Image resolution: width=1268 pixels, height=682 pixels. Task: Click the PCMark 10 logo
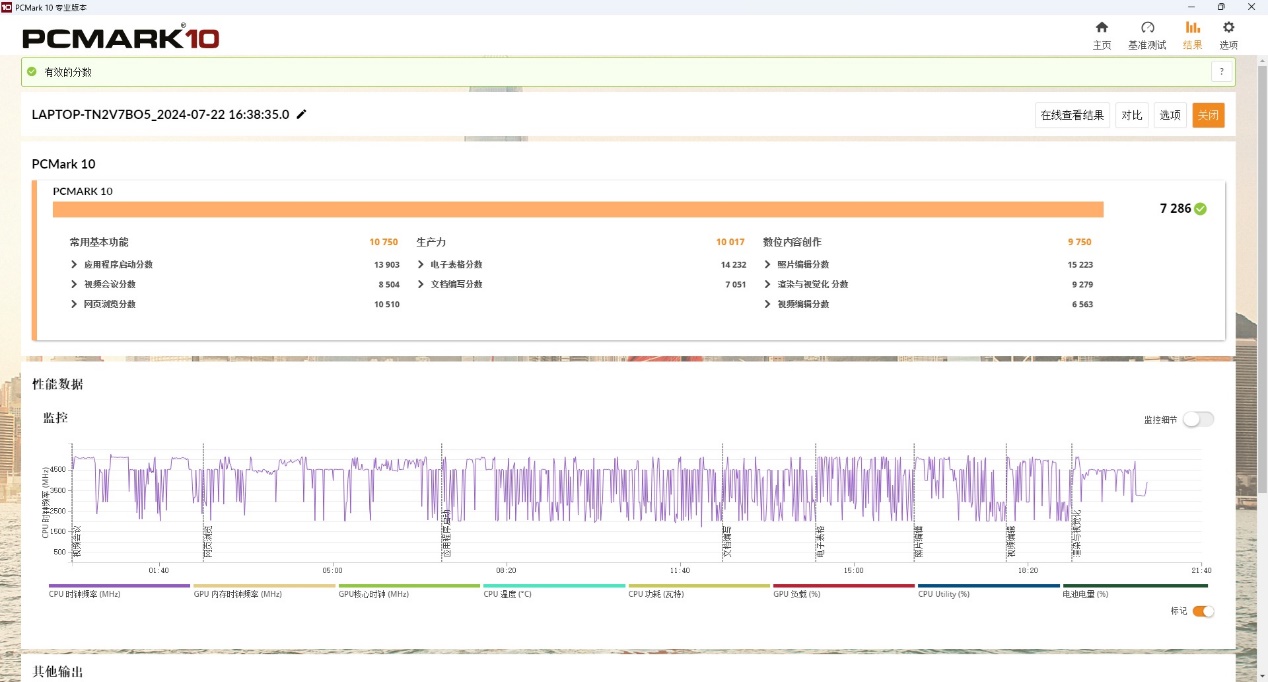click(x=120, y=38)
